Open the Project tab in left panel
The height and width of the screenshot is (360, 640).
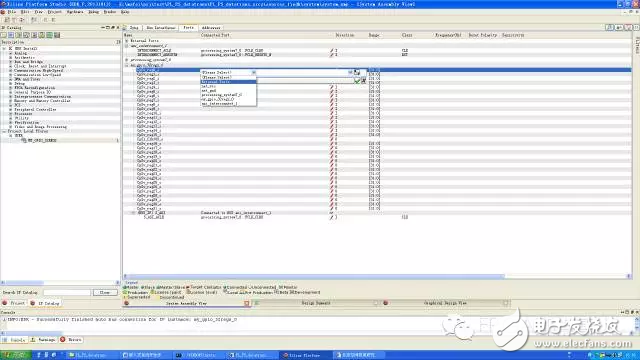tap(14, 303)
